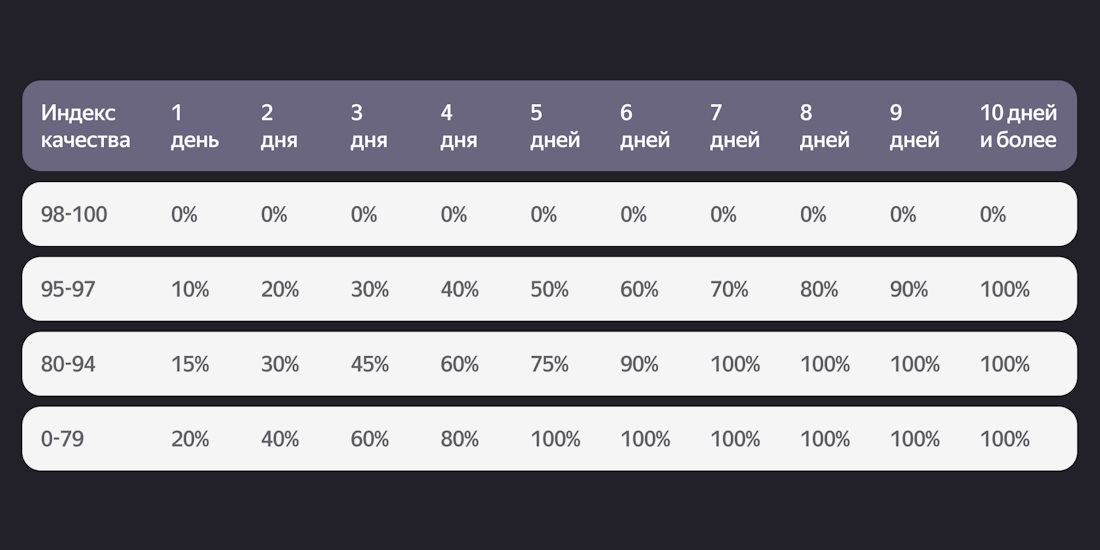Click the "0-79" row label
The image size is (1100, 550).
[x=63, y=439]
